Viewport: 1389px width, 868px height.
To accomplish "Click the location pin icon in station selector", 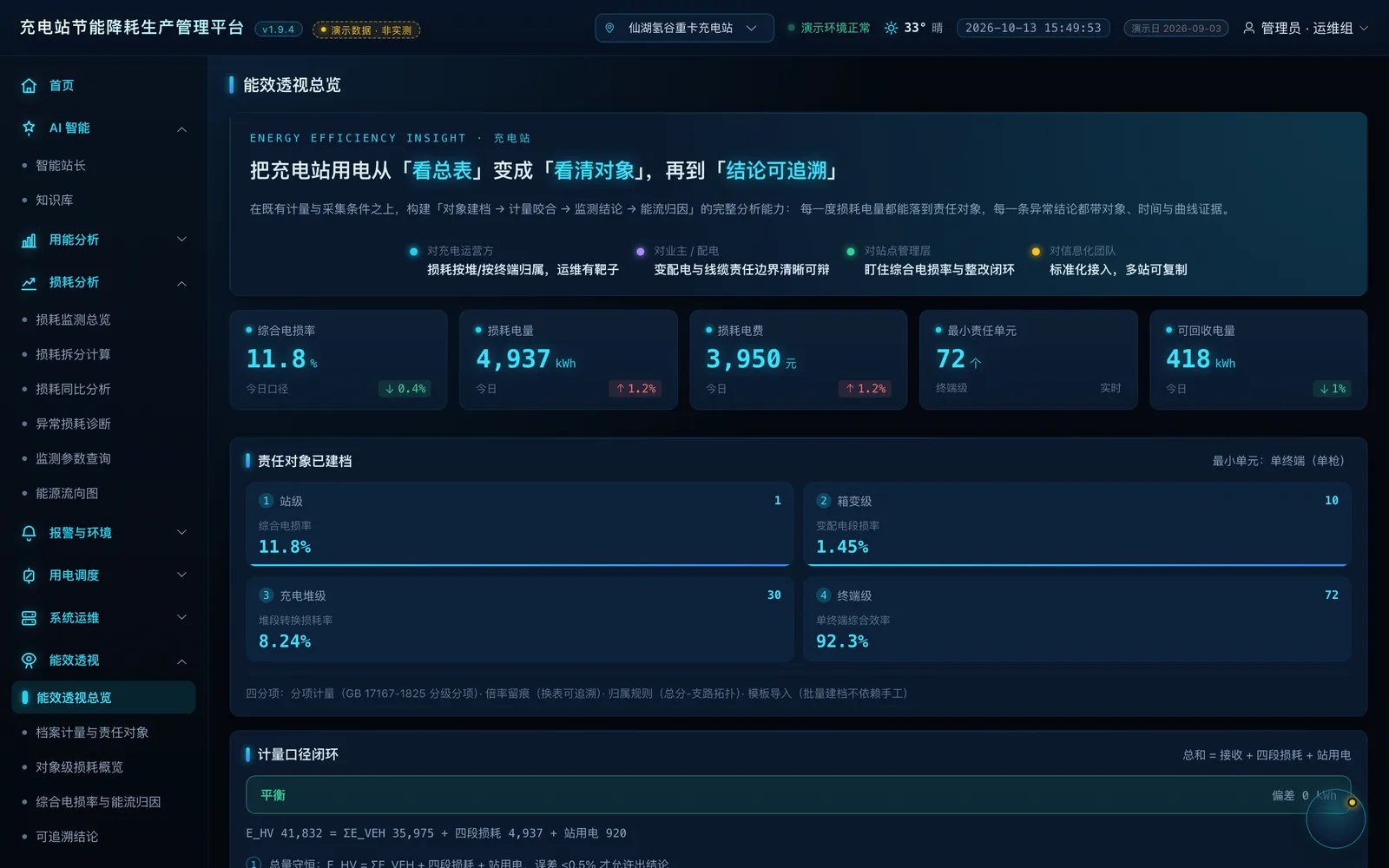I will [x=609, y=28].
